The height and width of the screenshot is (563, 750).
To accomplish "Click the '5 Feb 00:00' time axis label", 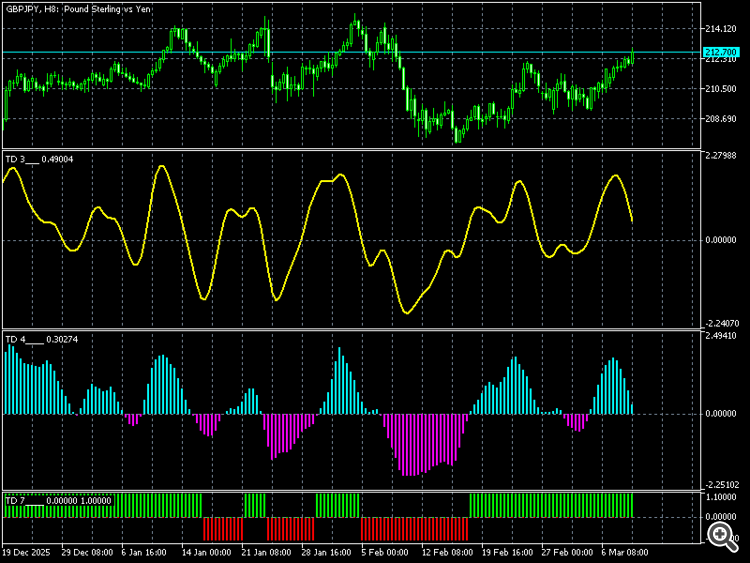I will coord(385,552).
